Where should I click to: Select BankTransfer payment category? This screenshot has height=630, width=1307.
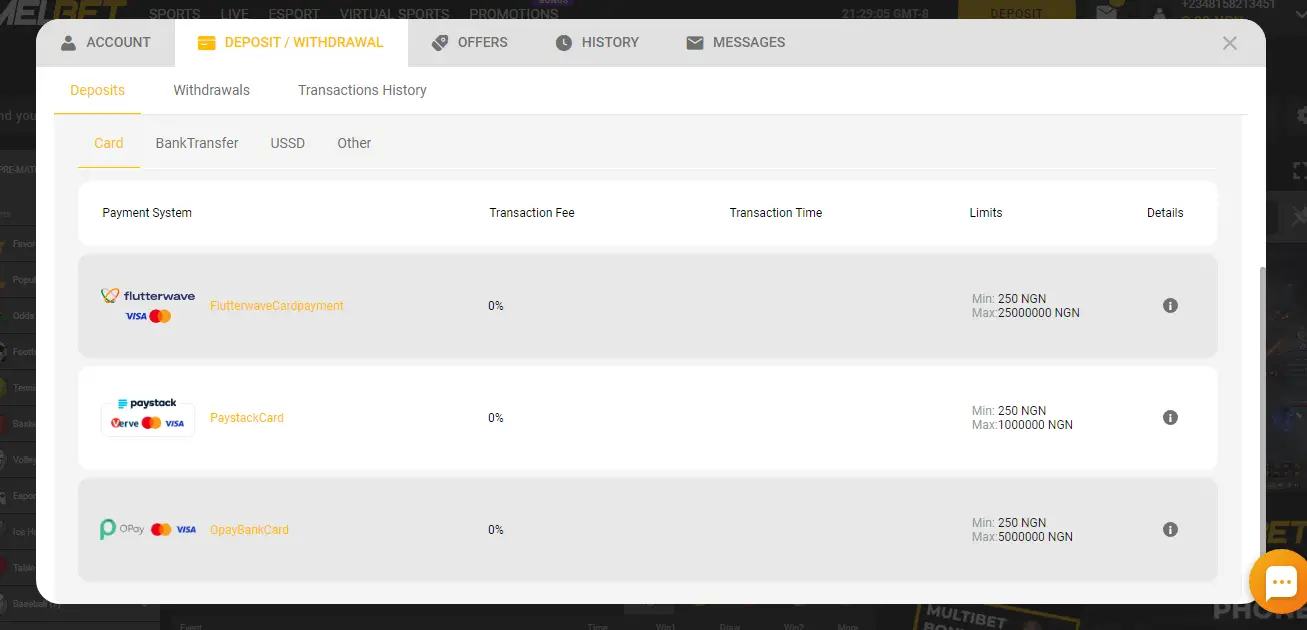[x=197, y=143]
